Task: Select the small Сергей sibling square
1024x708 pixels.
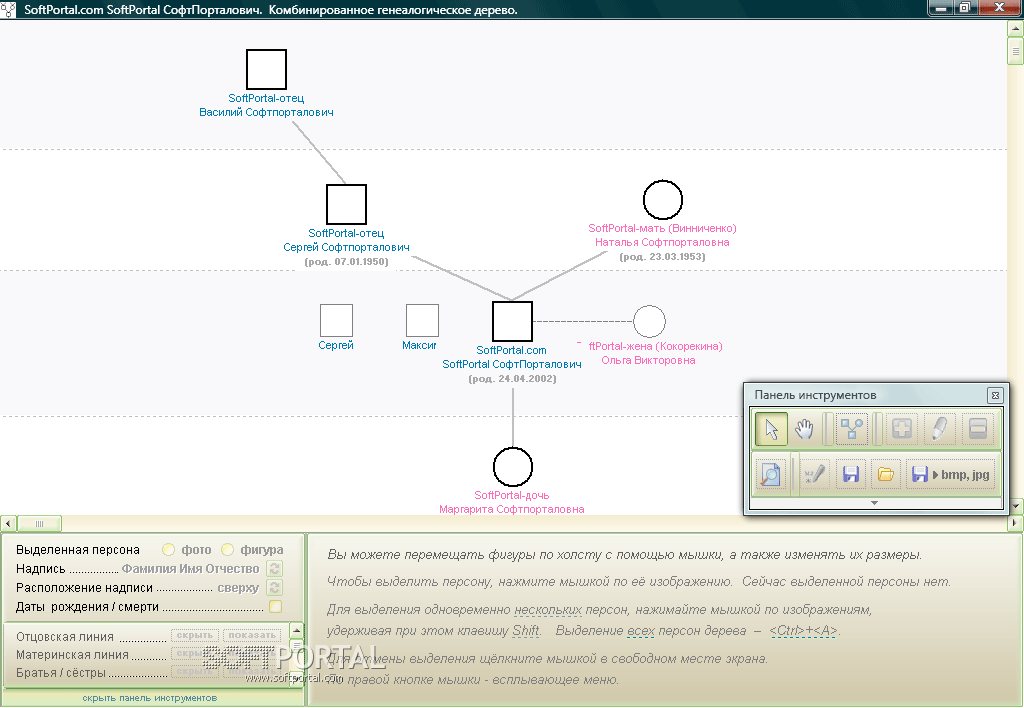Action: coord(336,321)
